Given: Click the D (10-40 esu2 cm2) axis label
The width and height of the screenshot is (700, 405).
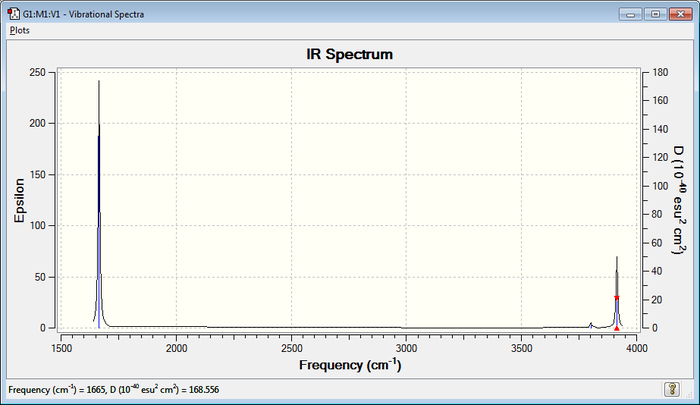Looking at the screenshot, I should [679, 200].
